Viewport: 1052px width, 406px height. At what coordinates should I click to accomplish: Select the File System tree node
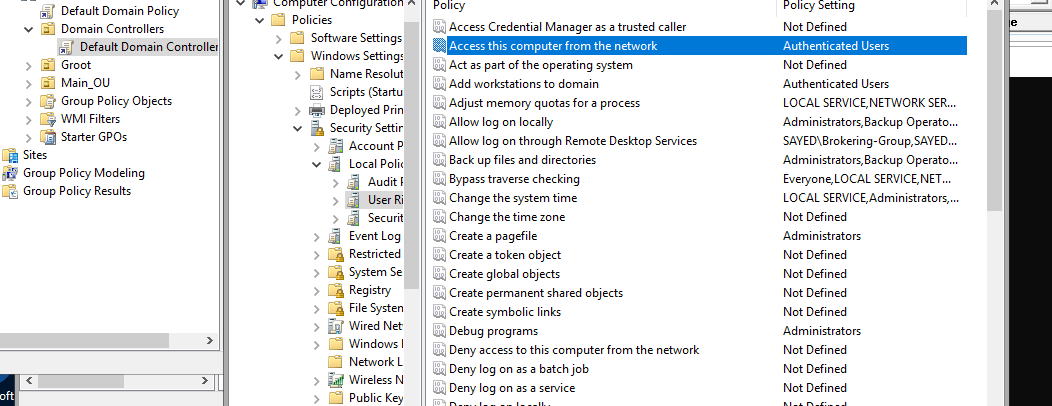[x=376, y=308]
